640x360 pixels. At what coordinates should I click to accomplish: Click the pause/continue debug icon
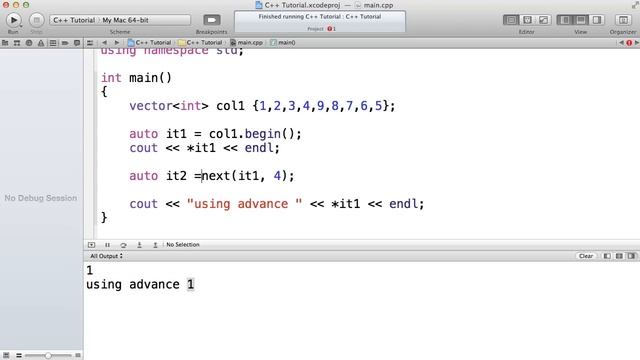click(x=107, y=245)
